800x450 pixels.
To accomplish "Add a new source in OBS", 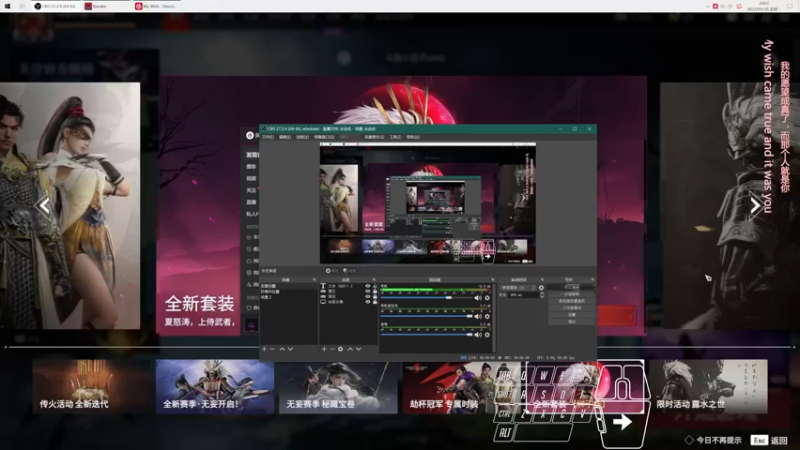I will 324,349.
